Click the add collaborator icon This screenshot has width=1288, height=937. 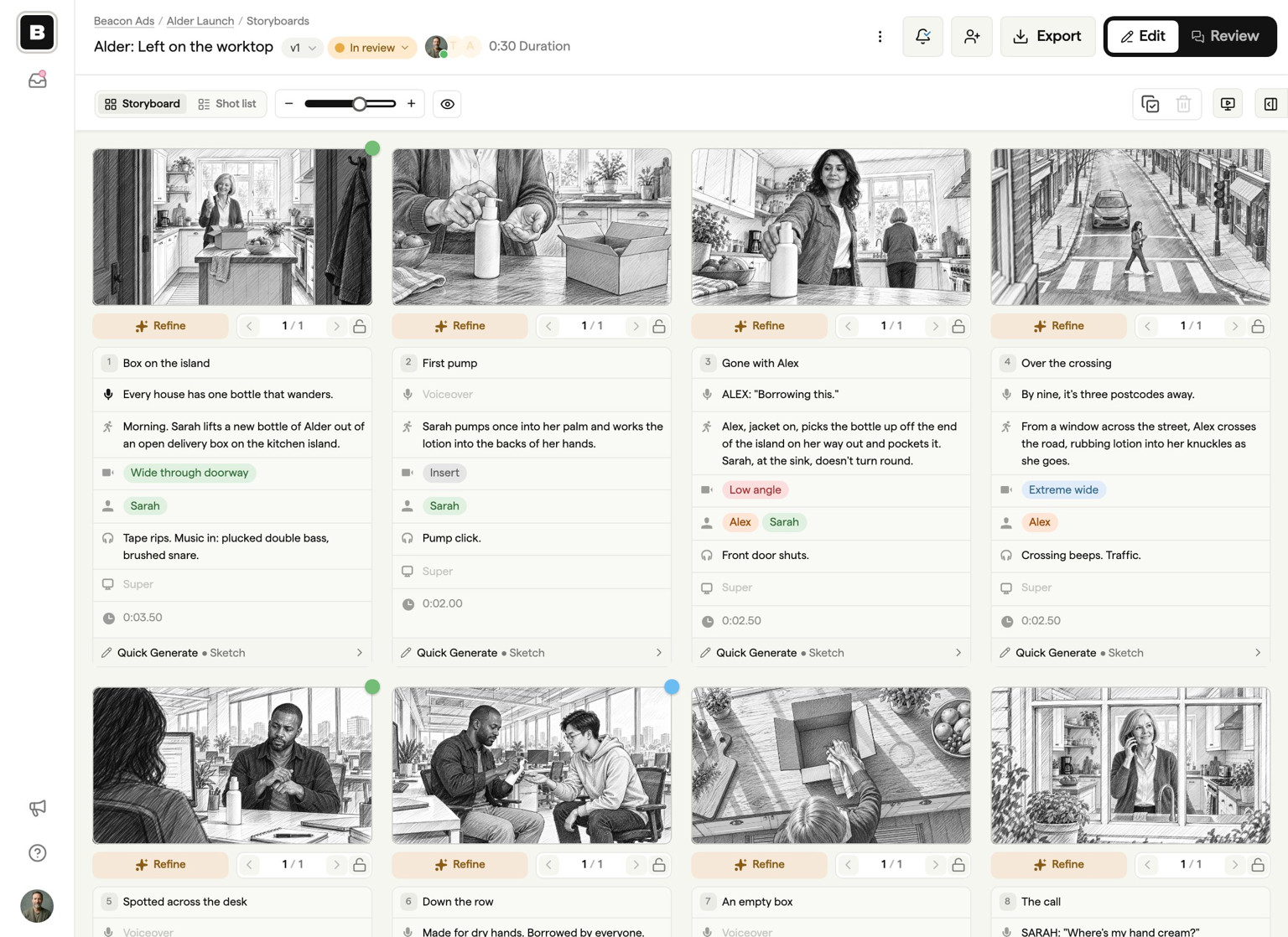pos(972,37)
